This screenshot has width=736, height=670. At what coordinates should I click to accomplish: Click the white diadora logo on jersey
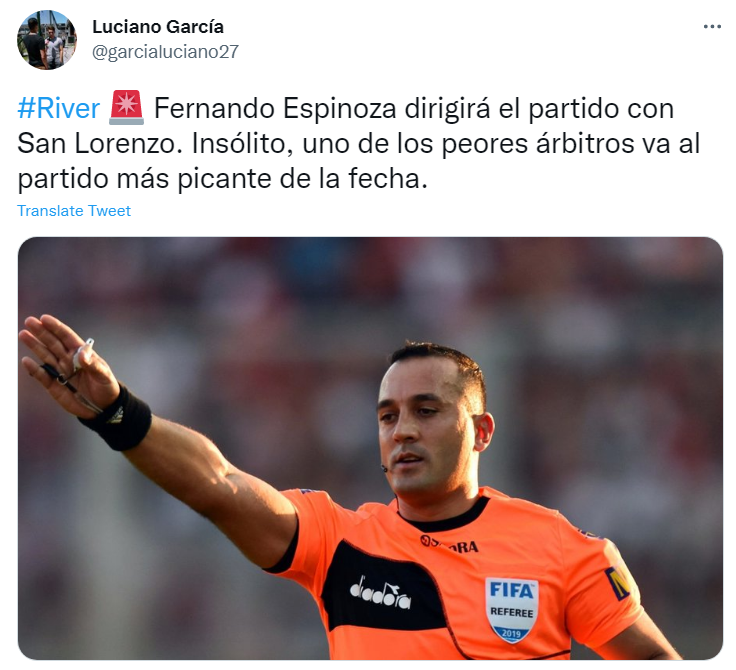tap(380, 595)
